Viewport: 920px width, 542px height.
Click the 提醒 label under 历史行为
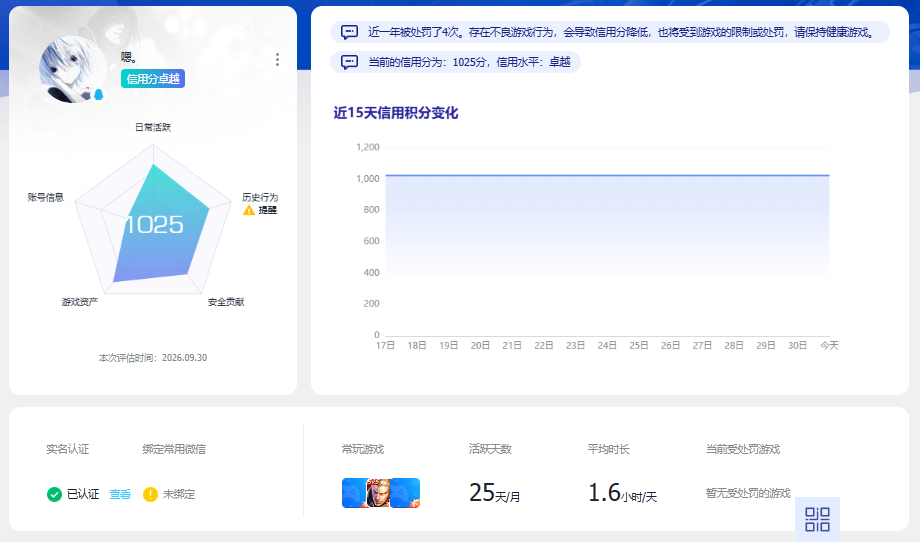(268, 210)
